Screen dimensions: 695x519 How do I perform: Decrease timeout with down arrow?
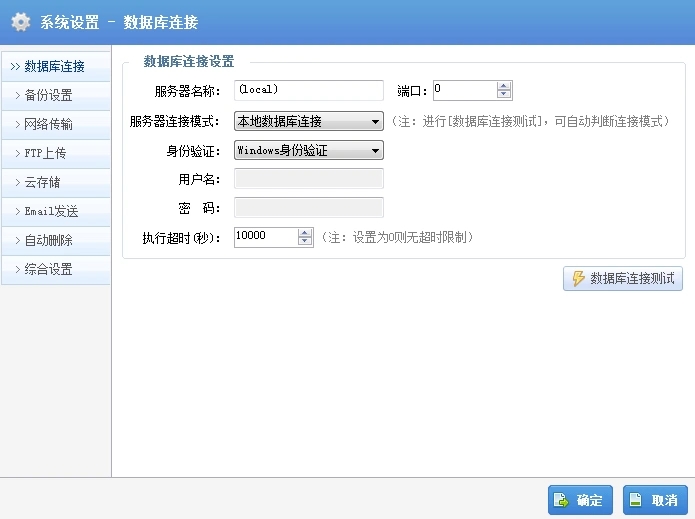click(305, 241)
